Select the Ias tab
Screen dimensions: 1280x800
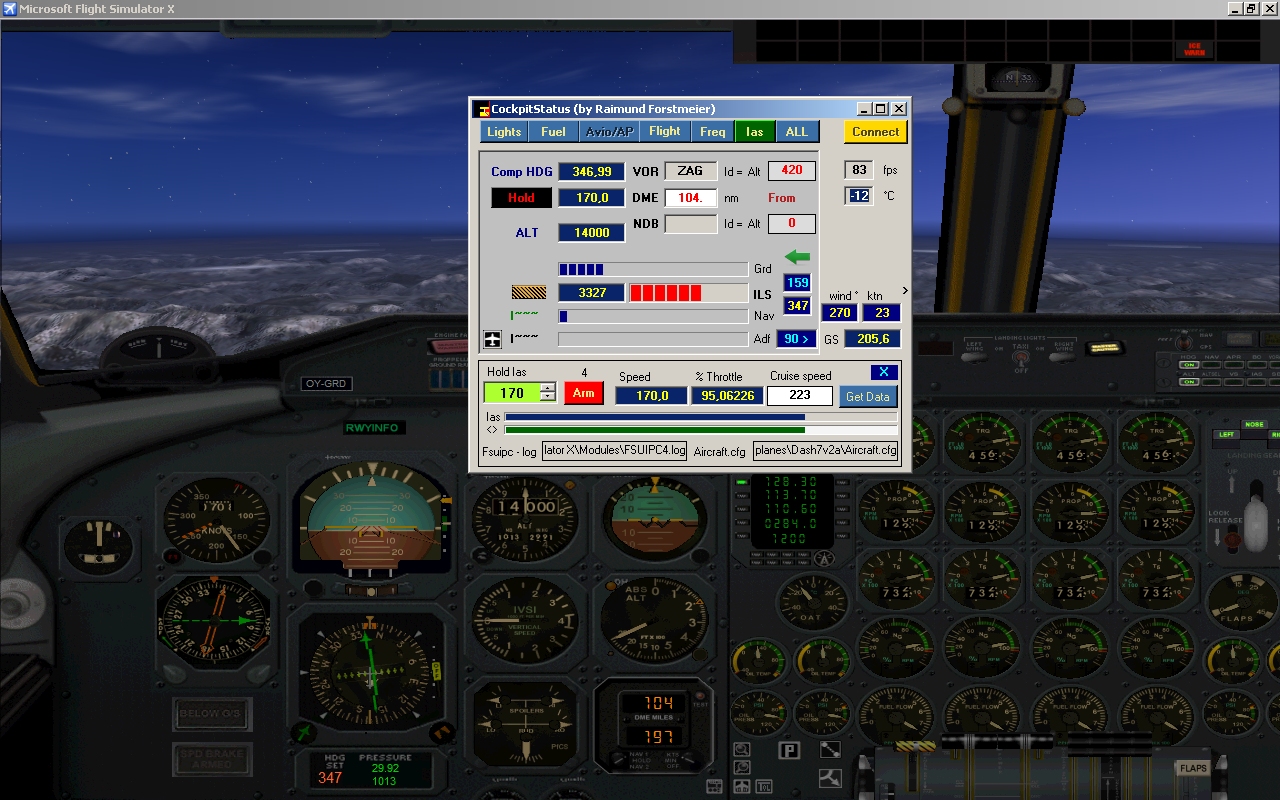tap(754, 131)
